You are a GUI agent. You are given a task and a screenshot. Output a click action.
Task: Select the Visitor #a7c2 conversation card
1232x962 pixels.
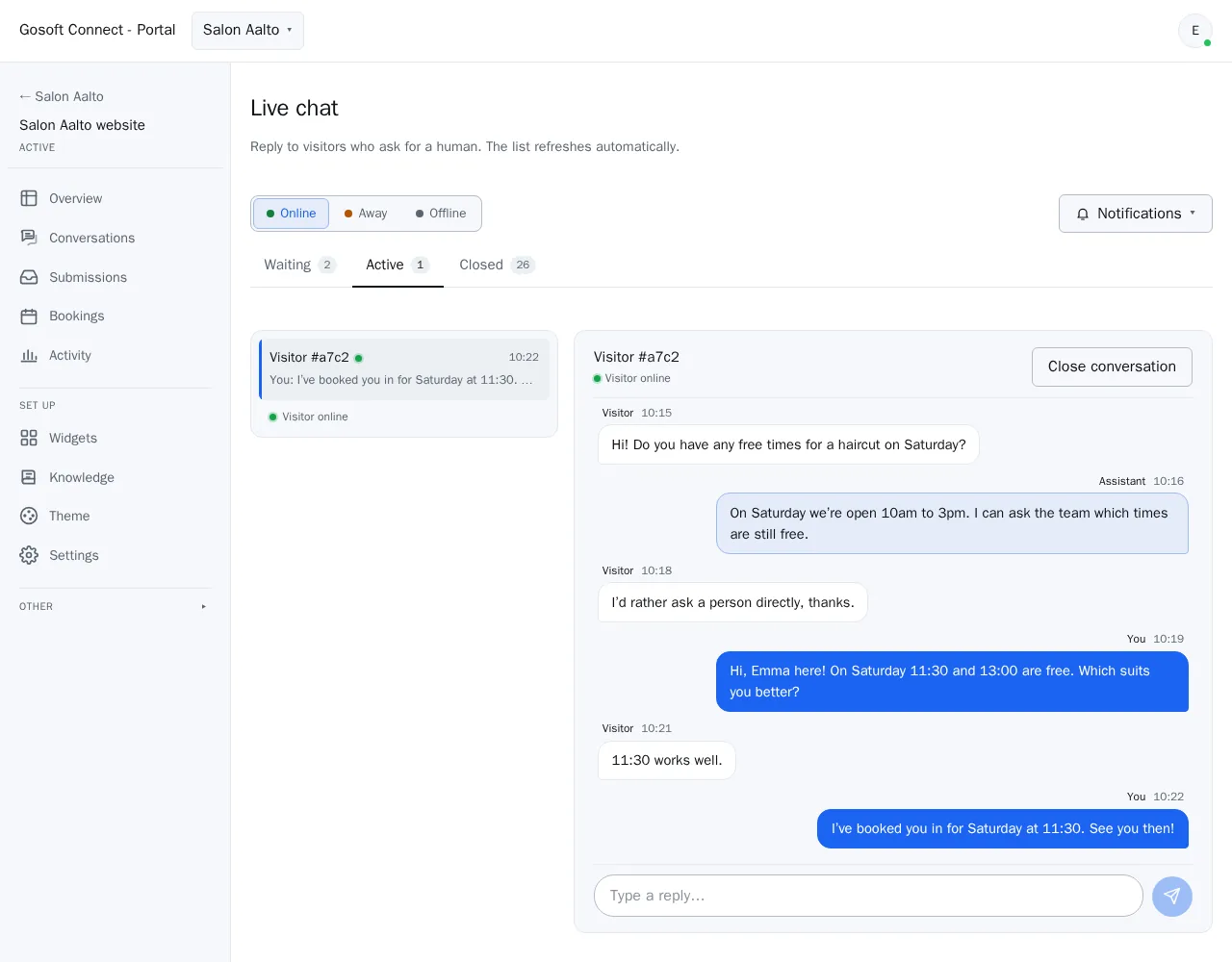[x=404, y=369]
